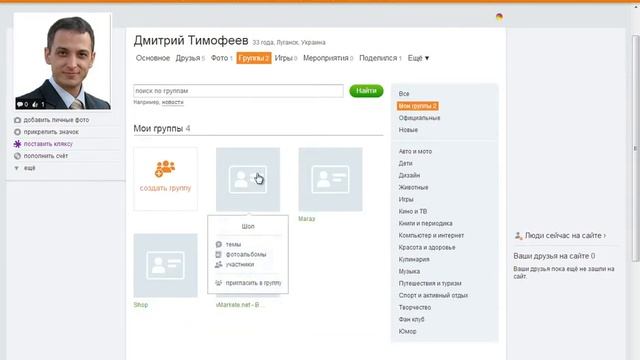Select the Кулинария category
640x360 pixels.
pyautogui.click(x=414, y=259)
